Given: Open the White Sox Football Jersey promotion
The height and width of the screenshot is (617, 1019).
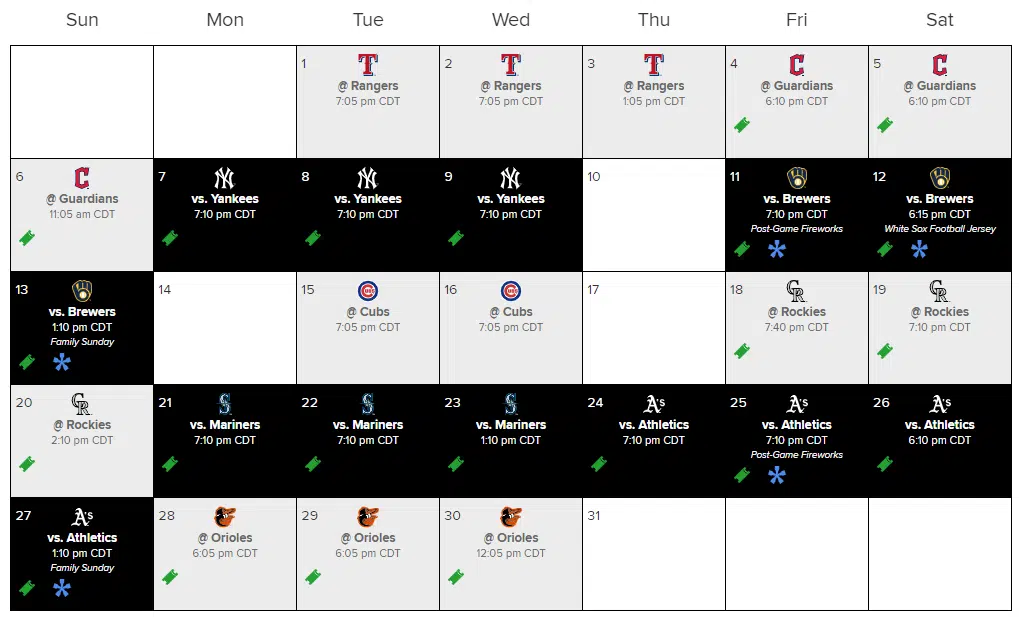Looking at the screenshot, I should point(940,229).
